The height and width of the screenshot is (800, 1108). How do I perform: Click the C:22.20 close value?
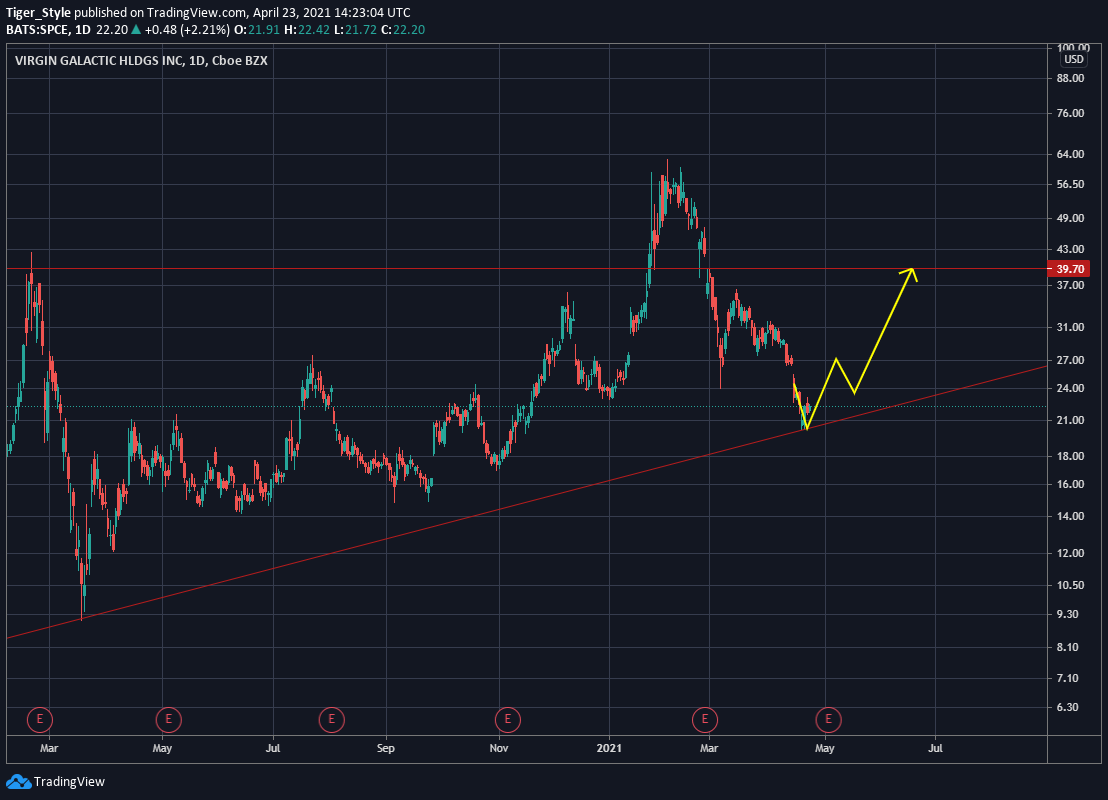coord(403,30)
